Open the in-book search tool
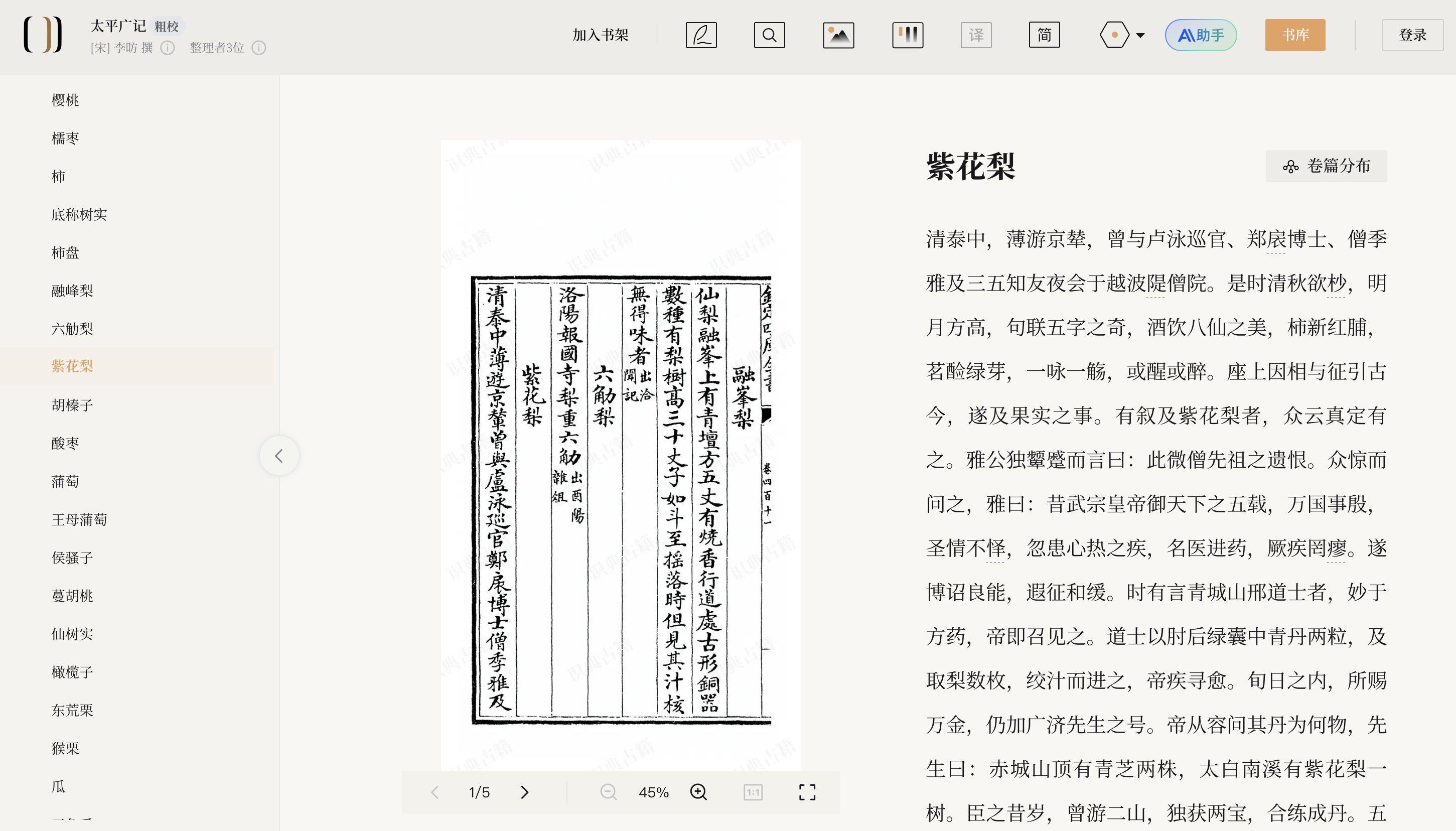This screenshot has width=1456, height=831. tap(770, 35)
